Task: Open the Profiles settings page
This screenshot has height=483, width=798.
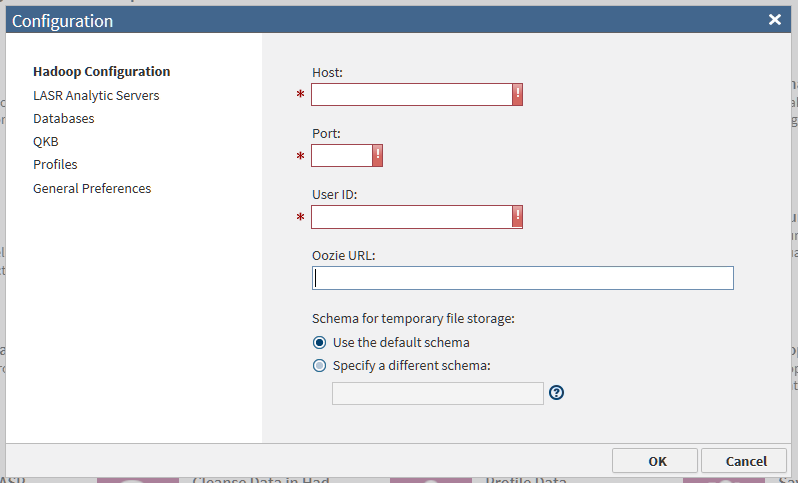Action: pos(55,164)
